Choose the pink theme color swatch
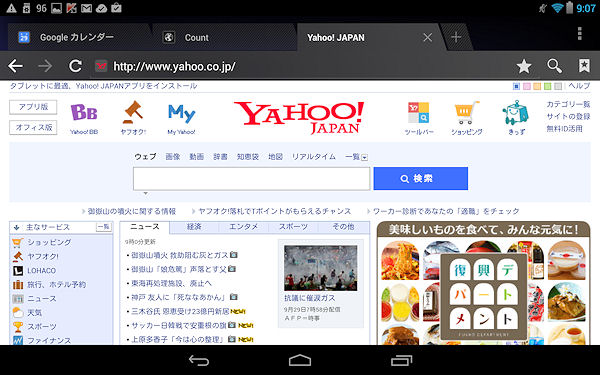Viewport: 600px width, 375px height. click(x=527, y=86)
